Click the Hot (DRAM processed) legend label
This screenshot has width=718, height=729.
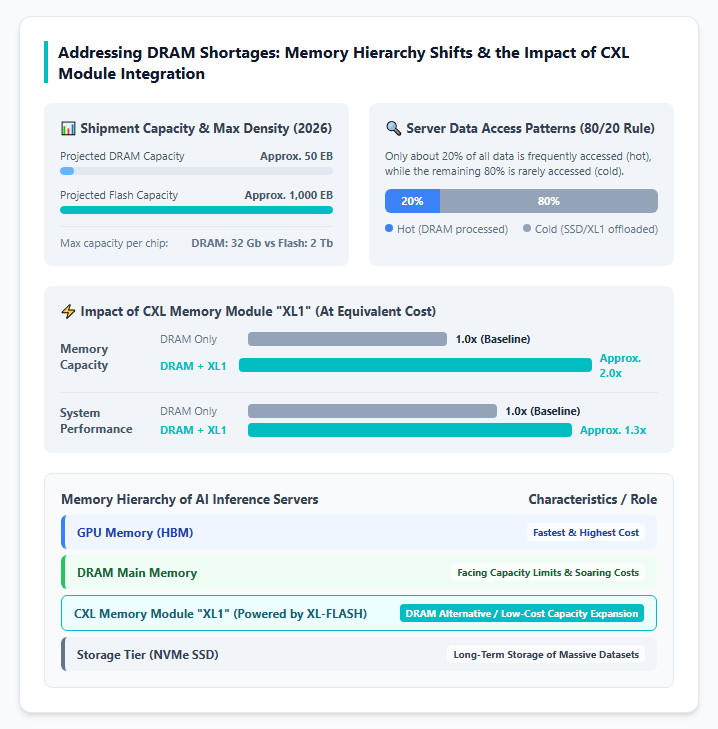coord(452,229)
